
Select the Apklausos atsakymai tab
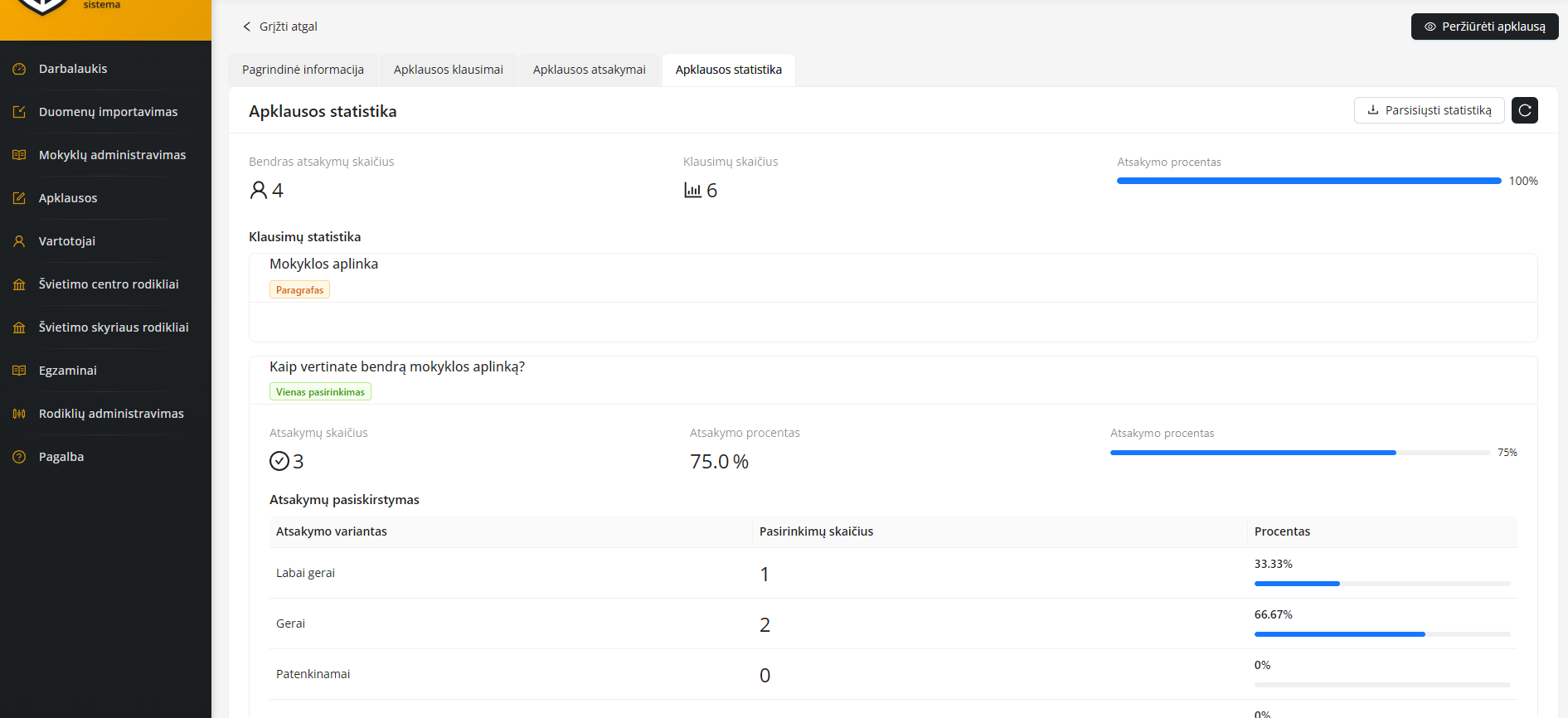pyautogui.click(x=589, y=70)
